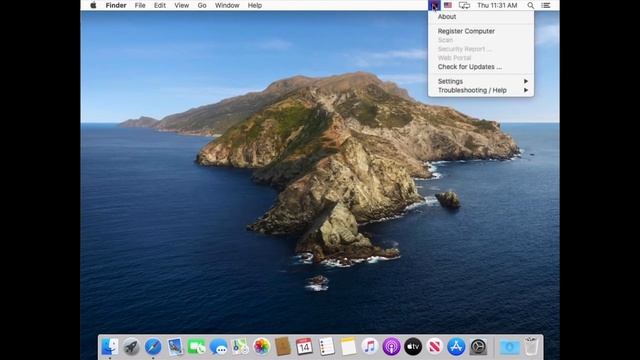Launch Apple TV app from Dock

click(413, 347)
